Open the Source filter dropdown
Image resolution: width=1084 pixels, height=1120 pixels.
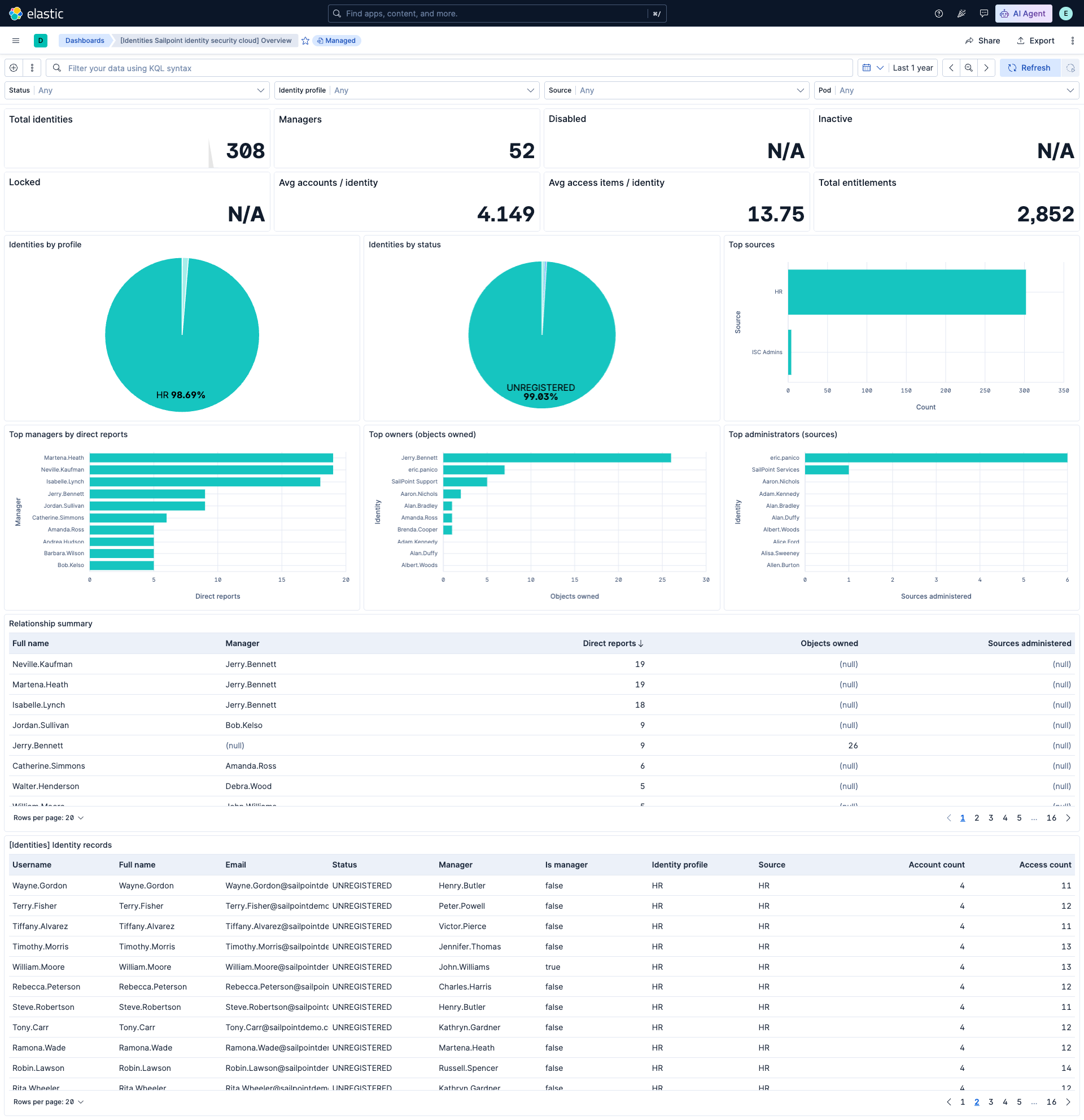click(677, 90)
